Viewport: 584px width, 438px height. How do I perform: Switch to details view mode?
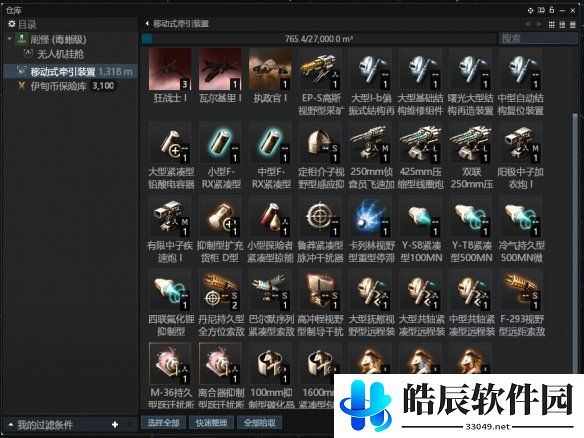click(x=562, y=25)
